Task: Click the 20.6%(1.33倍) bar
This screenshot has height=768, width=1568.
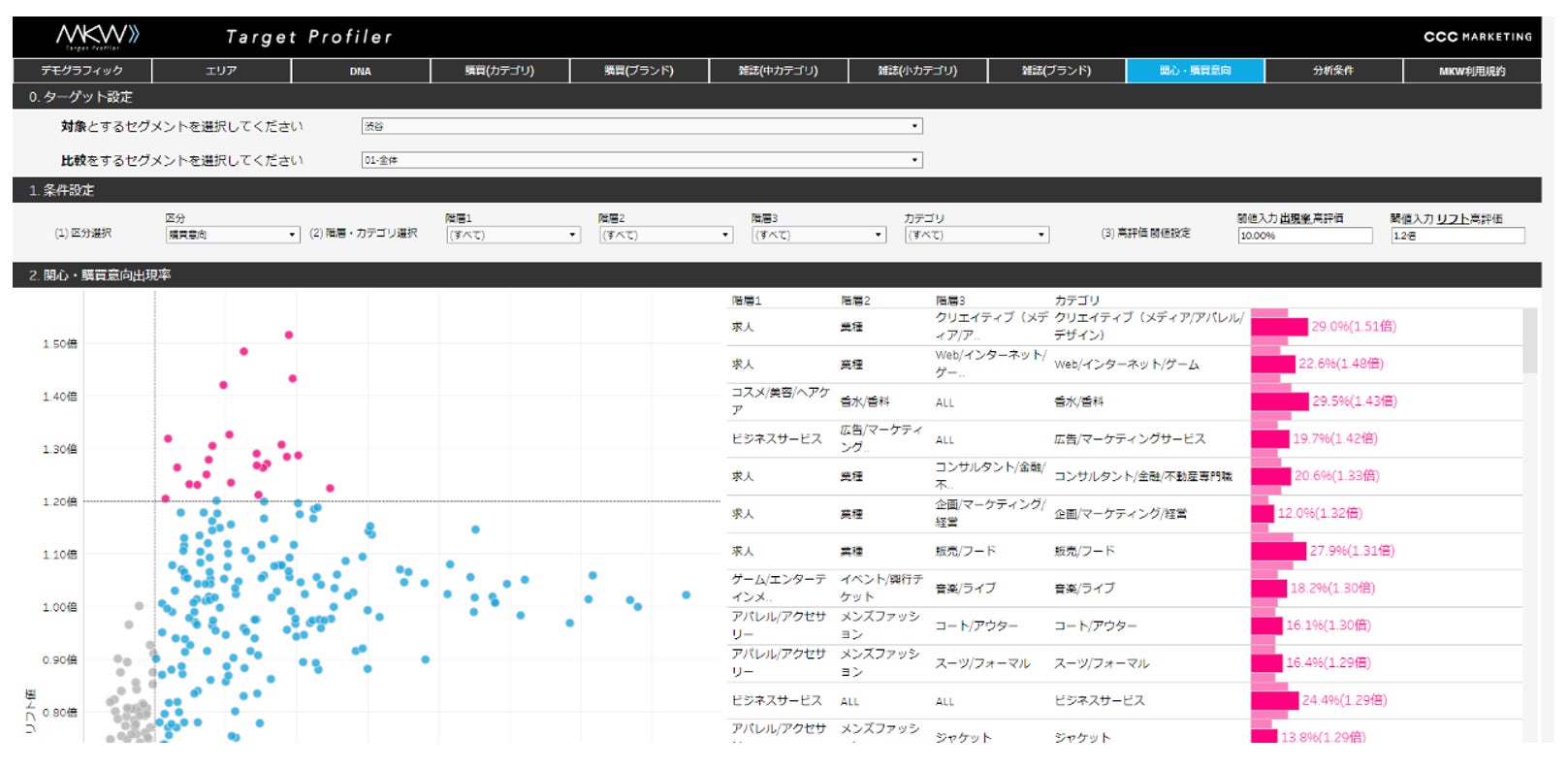Action: click(1271, 476)
